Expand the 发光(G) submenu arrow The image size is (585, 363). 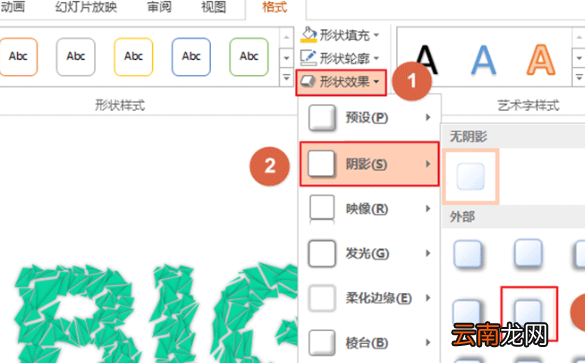428,253
